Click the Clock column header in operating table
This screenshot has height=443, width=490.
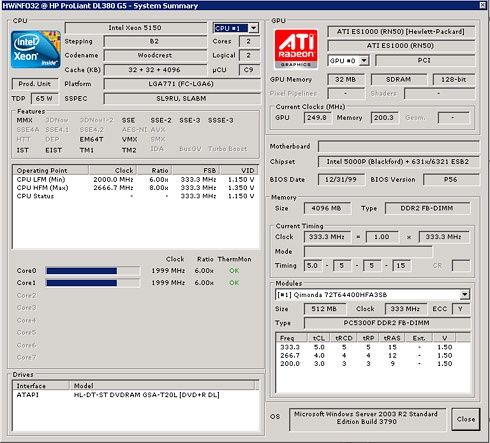(113, 170)
